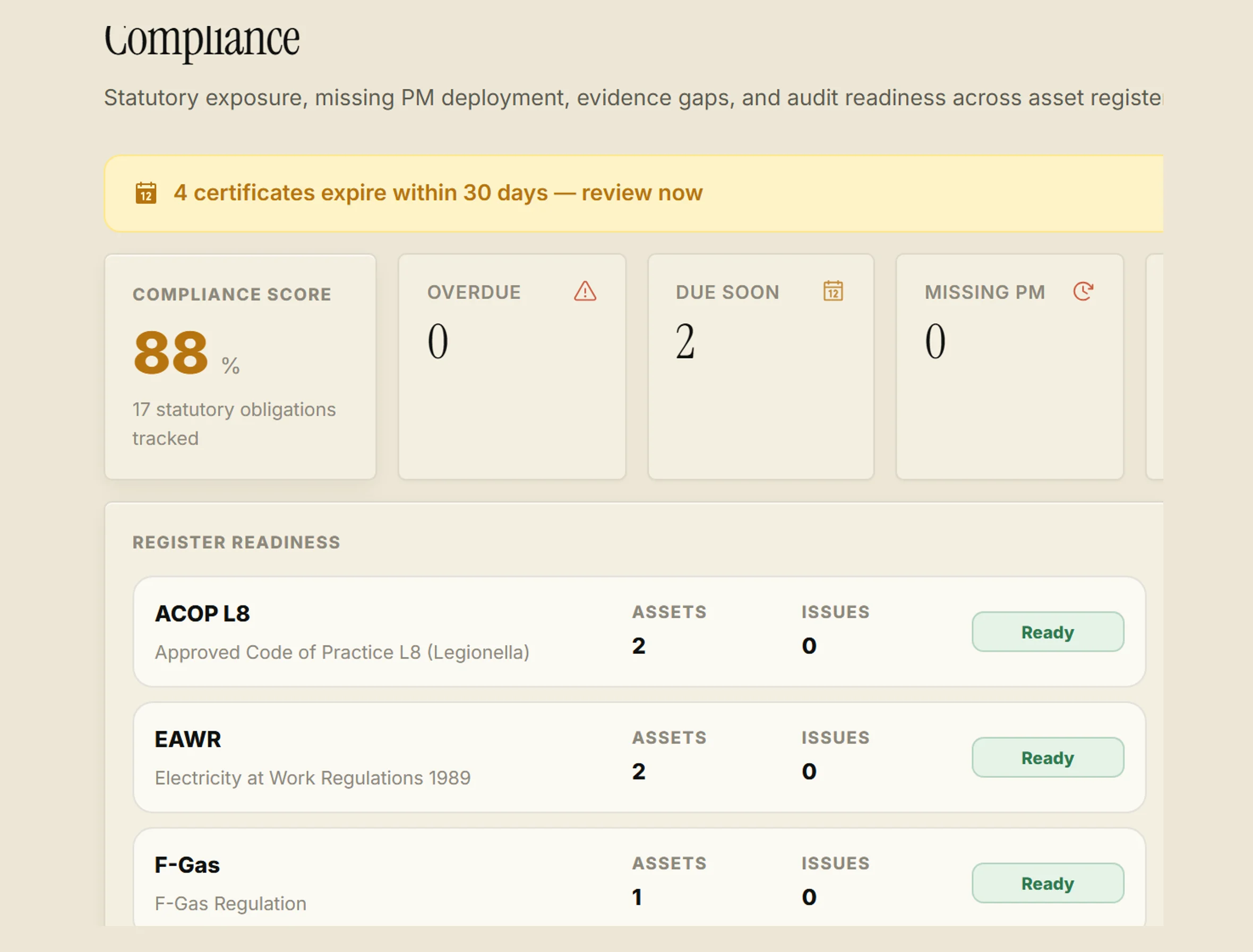Click the Compliance Score label
The width and height of the screenshot is (1253, 952).
pyautogui.click(x=232, y=295)
